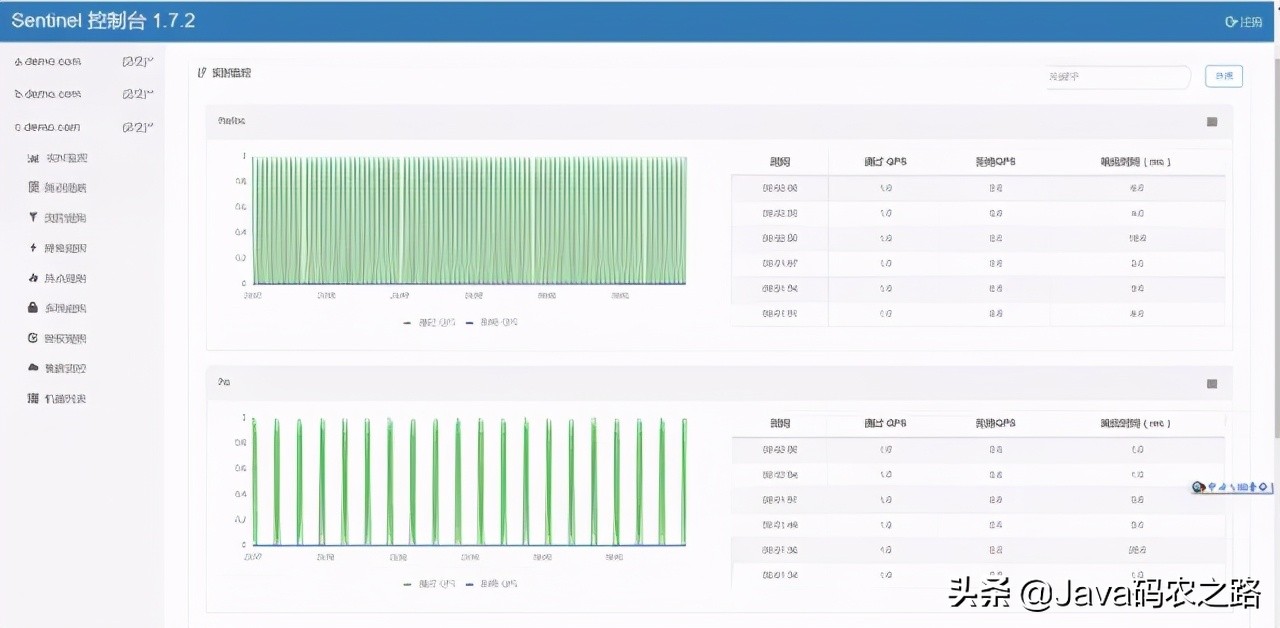Click the filter funnel icon for 流控规则

click(33, 218)
